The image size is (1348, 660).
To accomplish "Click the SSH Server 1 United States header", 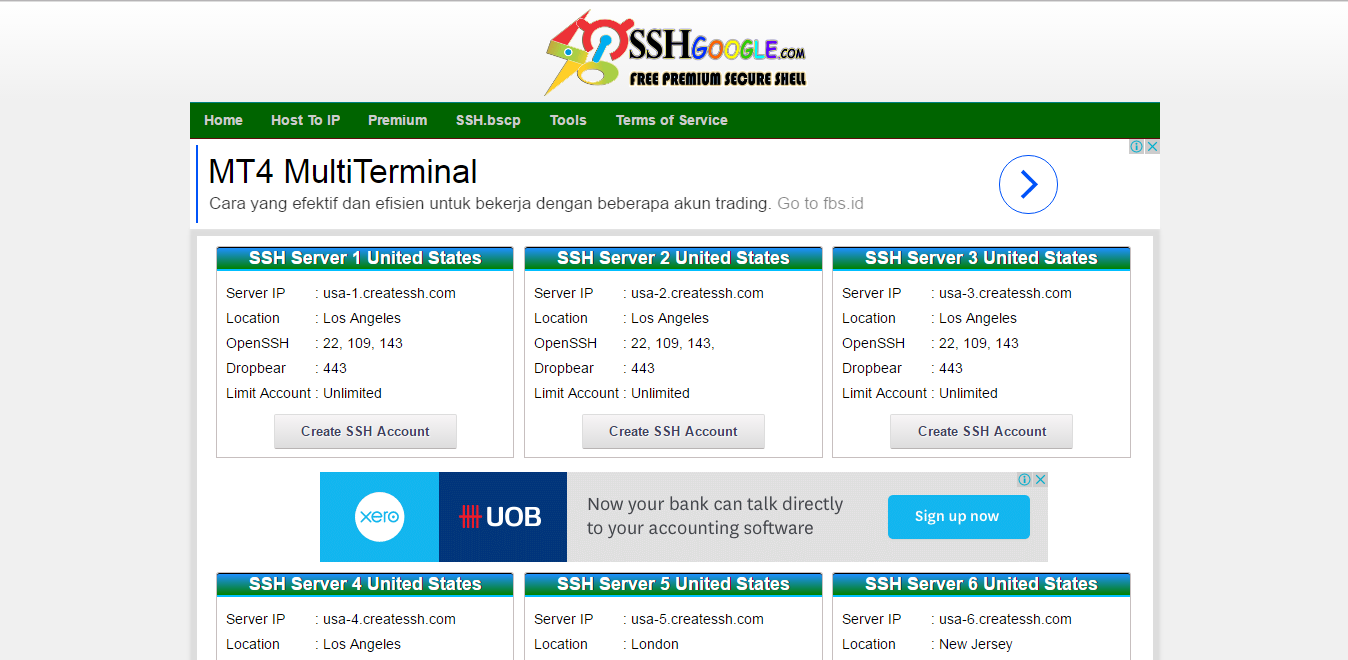I will pyautogui.click(x=365, y=258).
